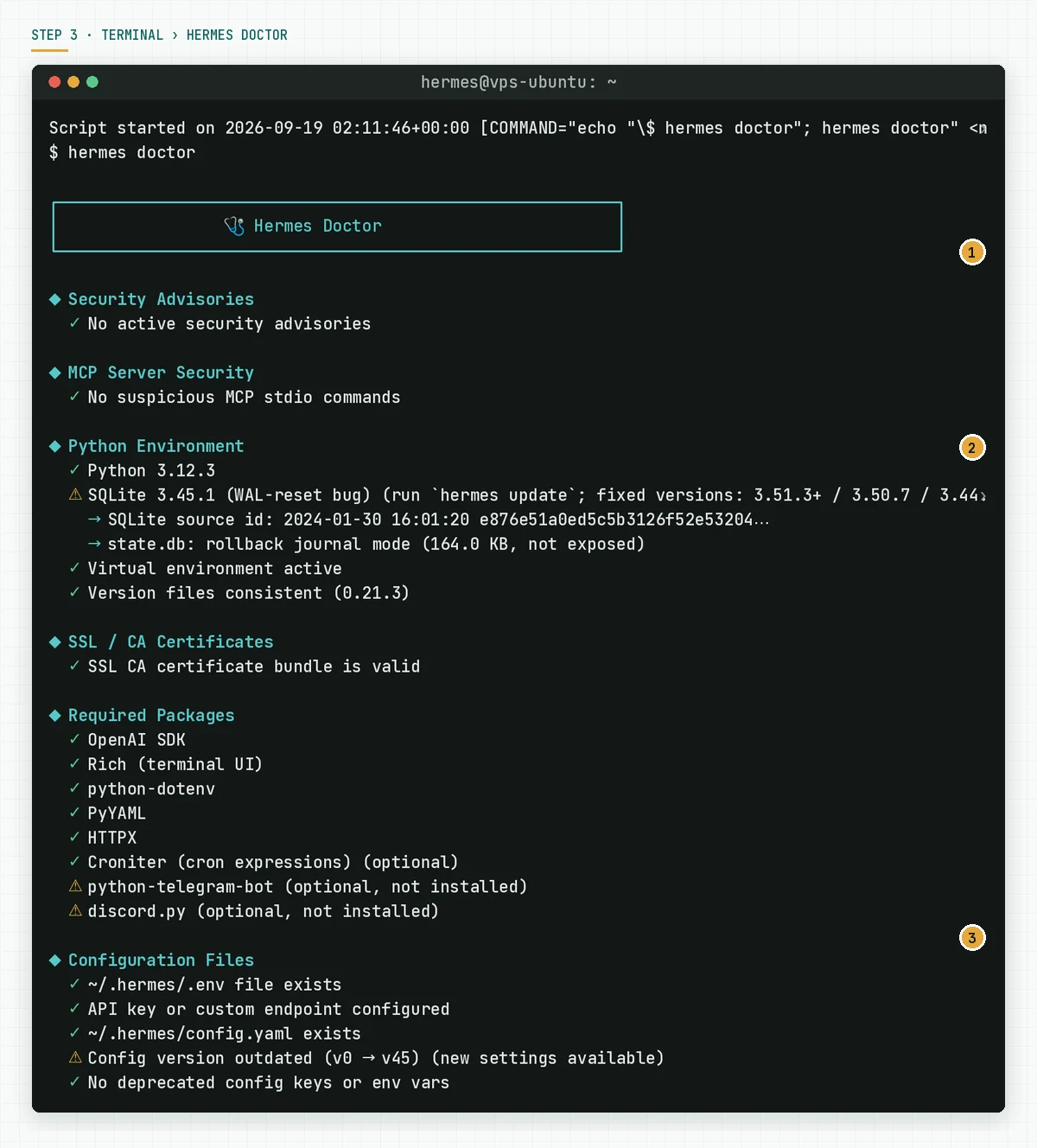This screenshot has height=1148, width=1037.
Task: Click the arrow before SQLite source id
Action: pos(94,520)
